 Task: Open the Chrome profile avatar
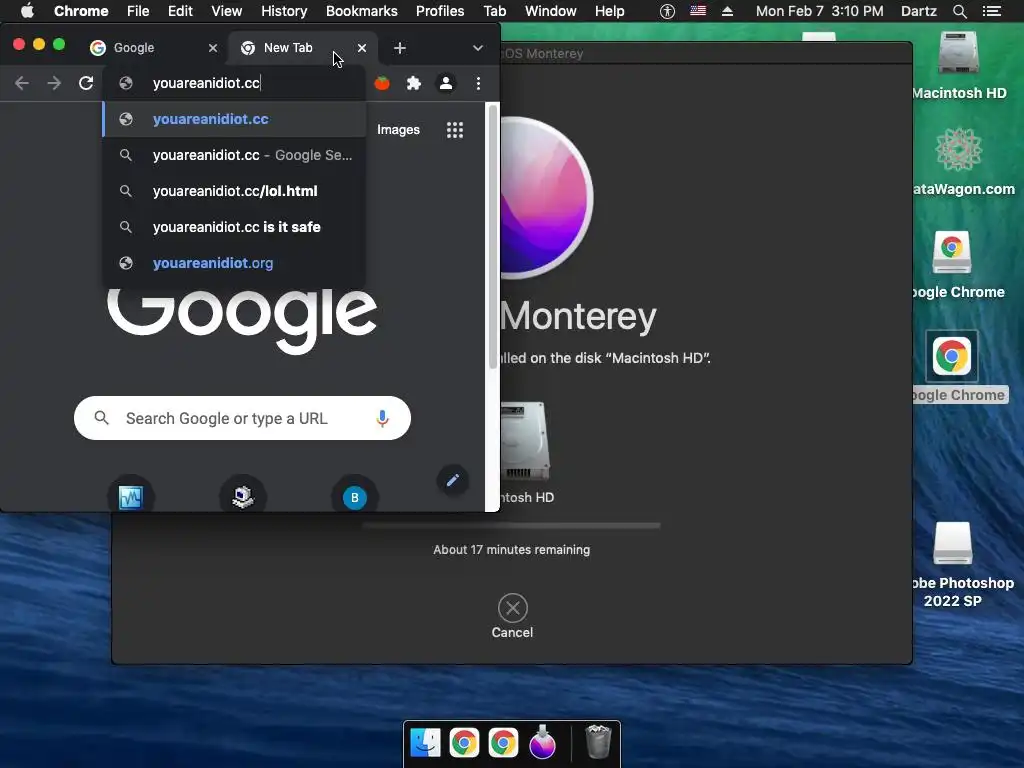point(446,83)
